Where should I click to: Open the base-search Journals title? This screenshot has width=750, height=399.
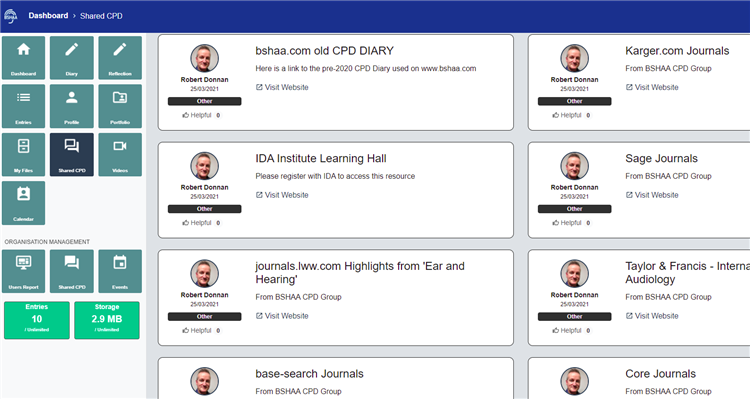click(309, 374)
